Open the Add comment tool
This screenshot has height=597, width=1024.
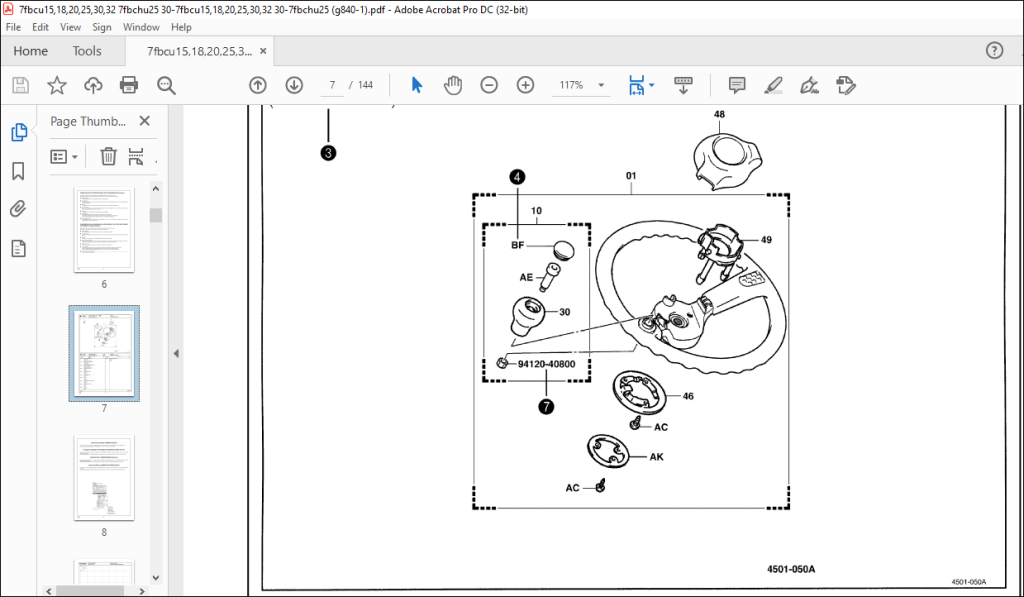[x=737, y=85]
